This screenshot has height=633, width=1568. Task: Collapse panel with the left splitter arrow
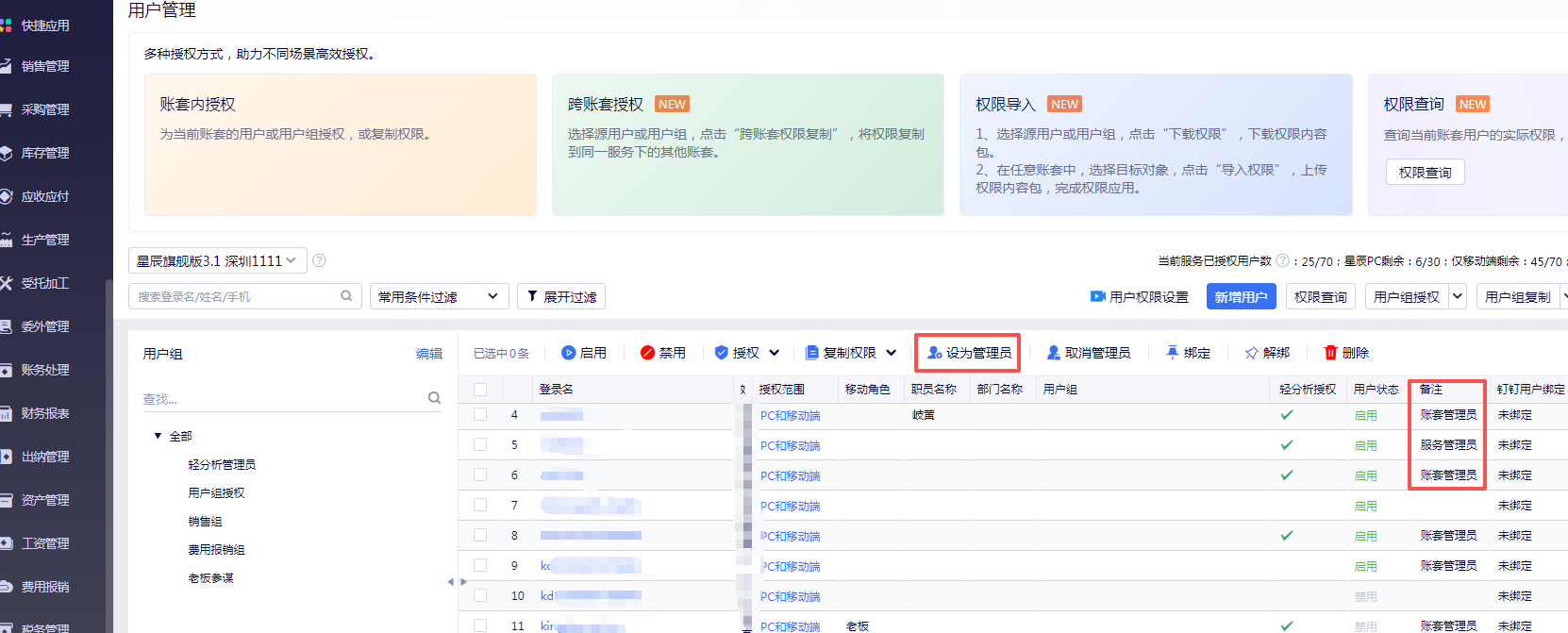pos(450,582)
